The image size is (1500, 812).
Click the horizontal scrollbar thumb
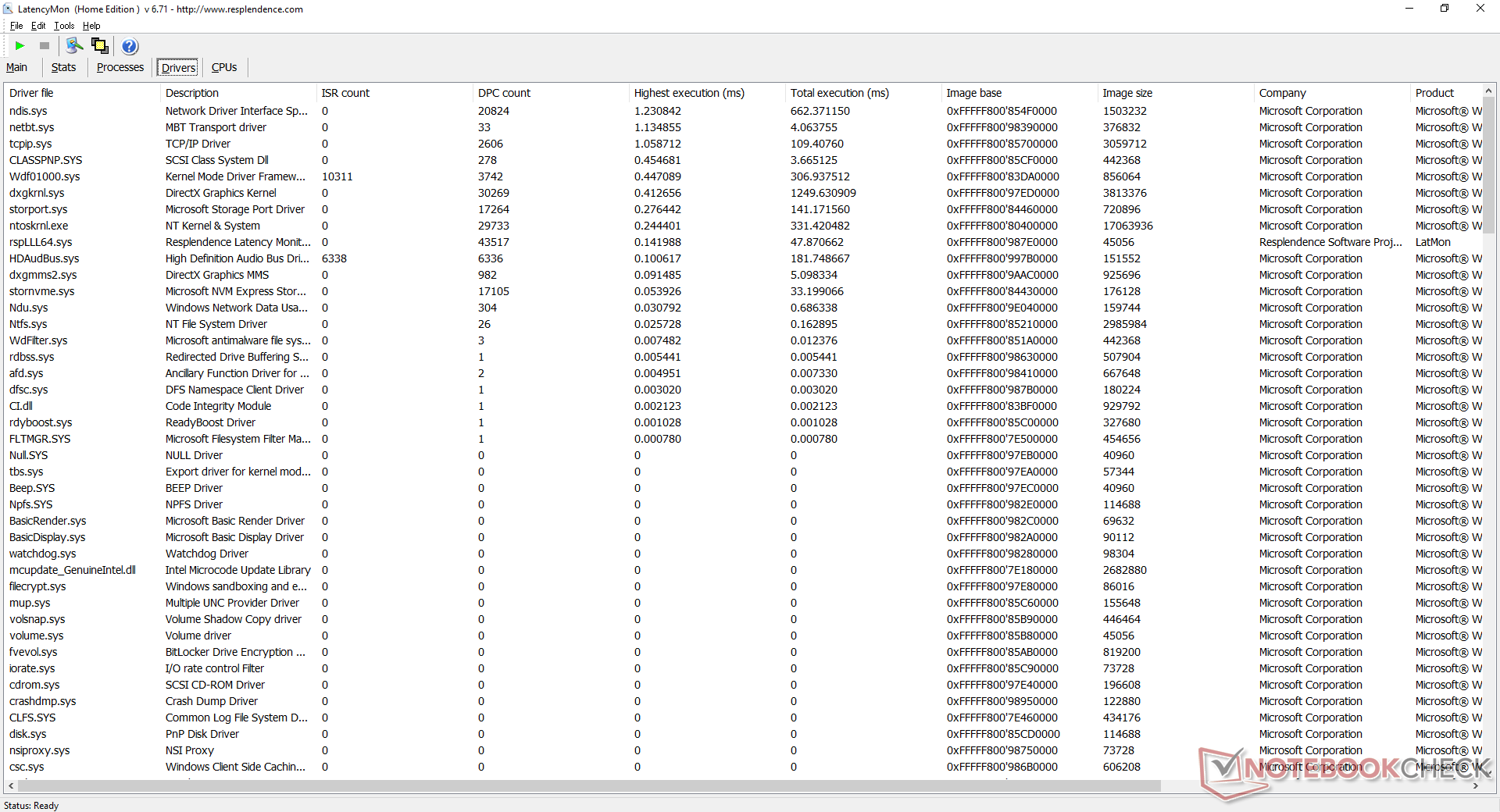tap(589, 786)
